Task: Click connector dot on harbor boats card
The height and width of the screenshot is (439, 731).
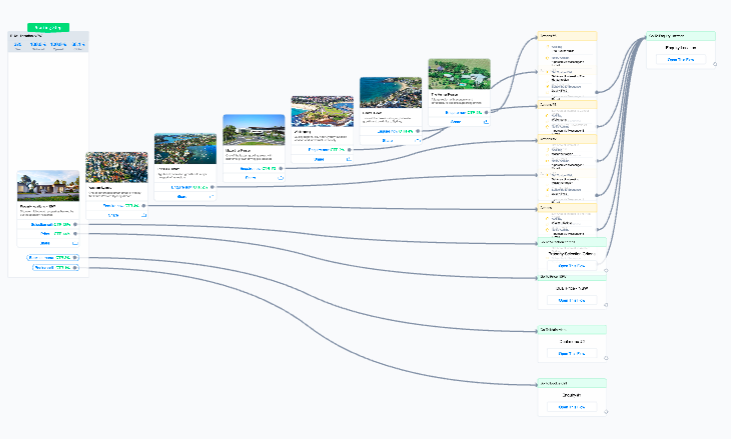Action: pos(212,187)
